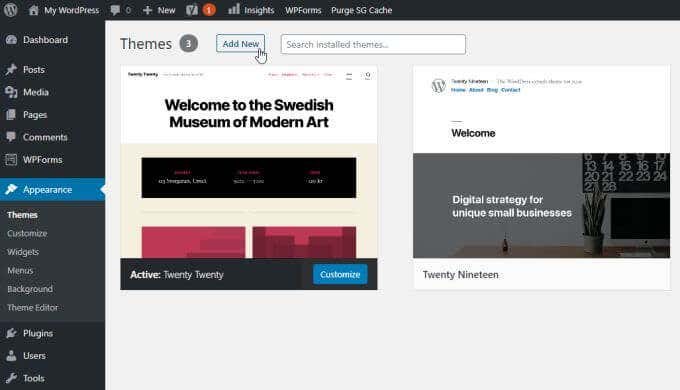Select the Themes submenu item
This screenshot has height=390, width=680.
[23, 215]
